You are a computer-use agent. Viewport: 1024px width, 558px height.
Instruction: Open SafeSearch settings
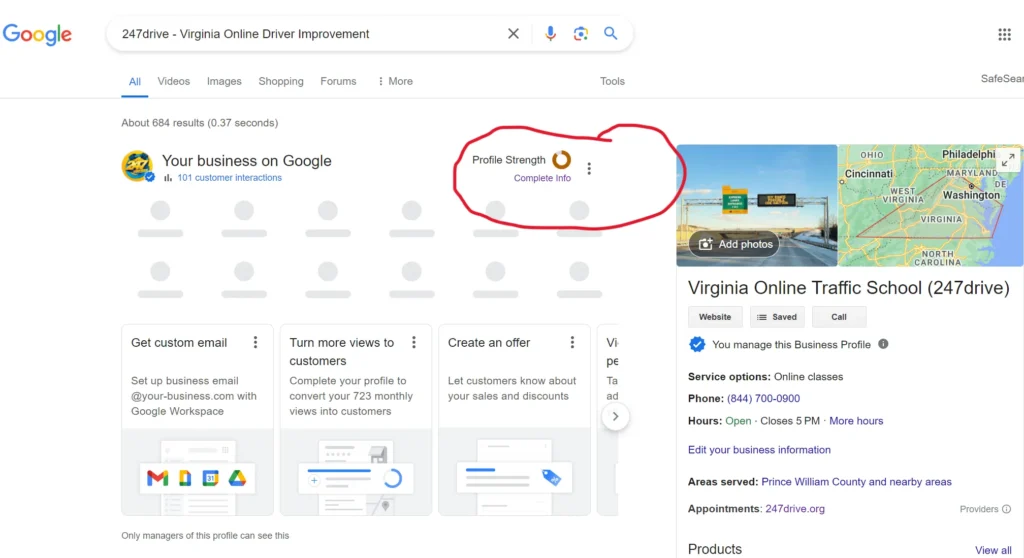(x=1002, y=78)
